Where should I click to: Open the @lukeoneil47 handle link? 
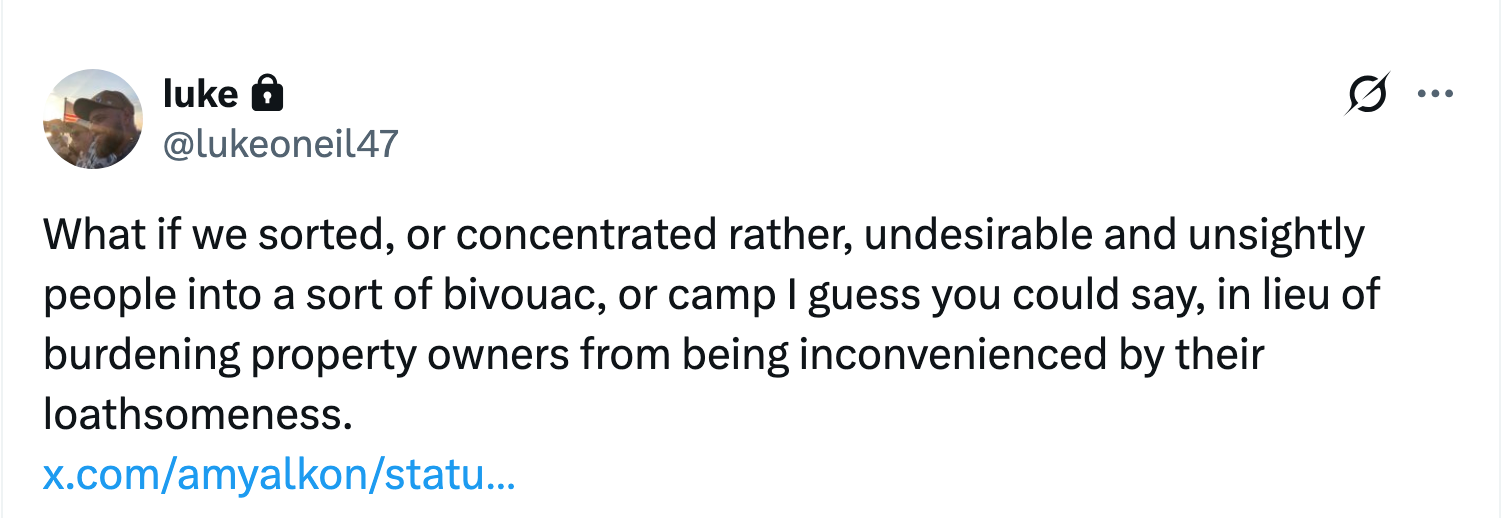280,143
